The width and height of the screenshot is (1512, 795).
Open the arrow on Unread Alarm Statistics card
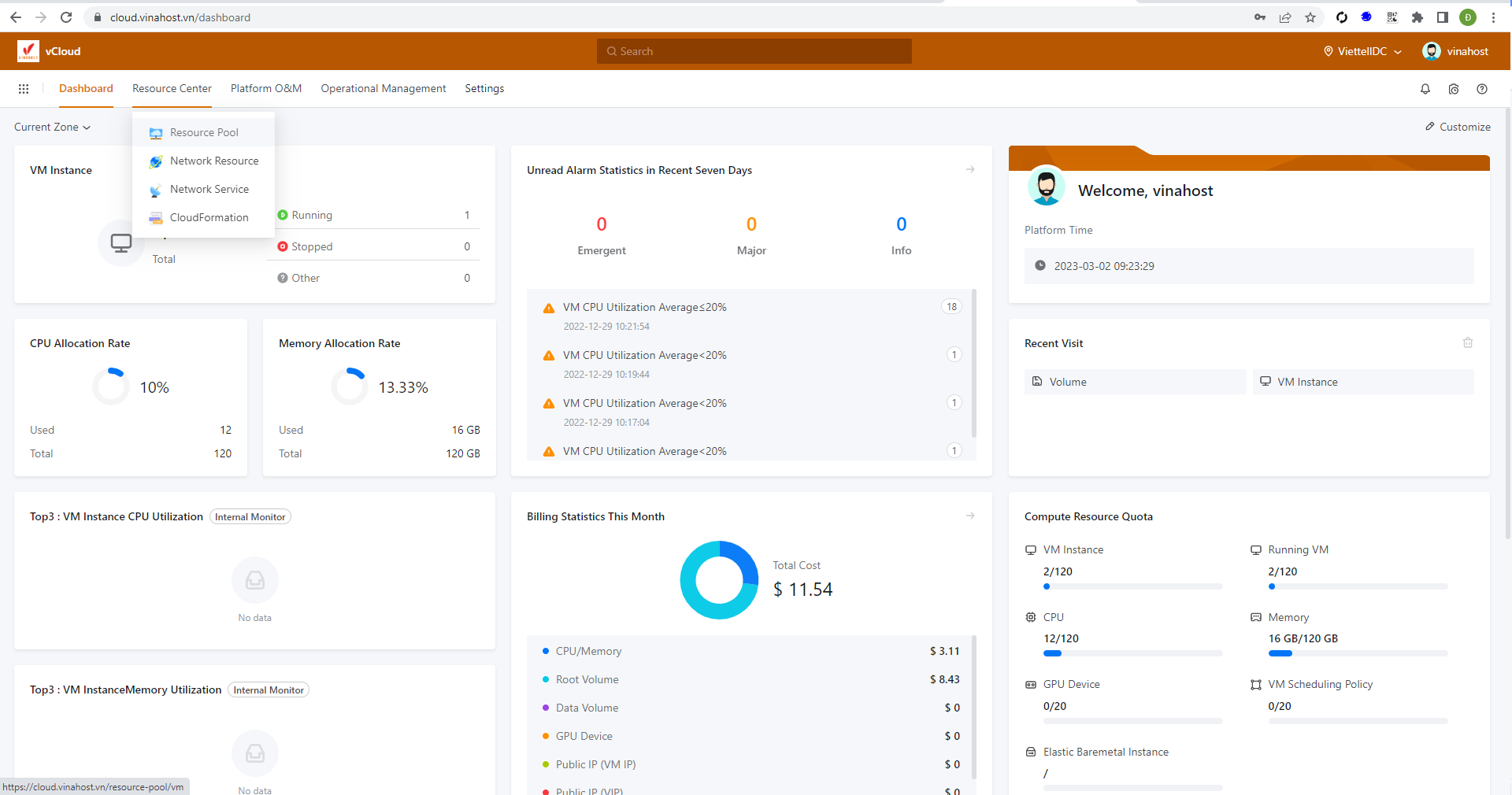970,170
